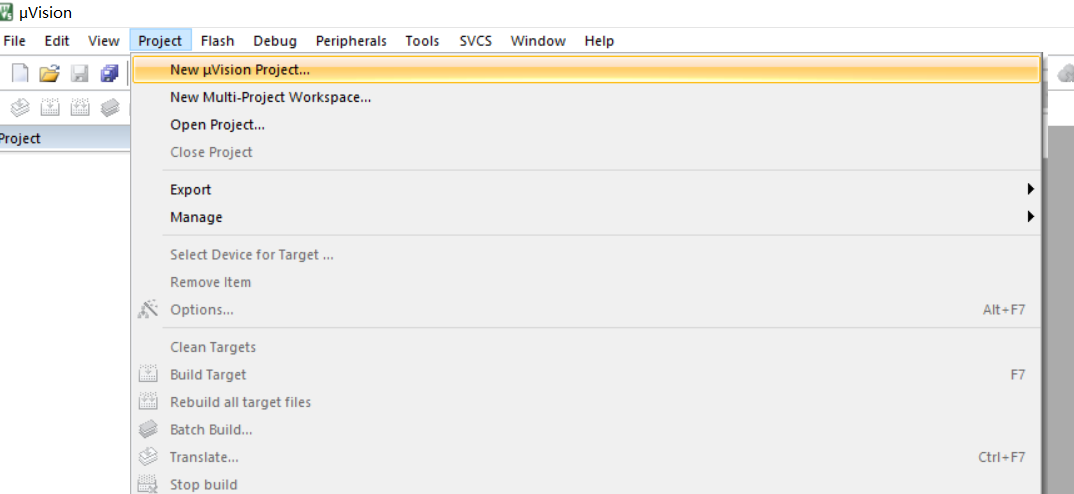Click the Batch Build stack icon in the toolbar

point(110,107)
